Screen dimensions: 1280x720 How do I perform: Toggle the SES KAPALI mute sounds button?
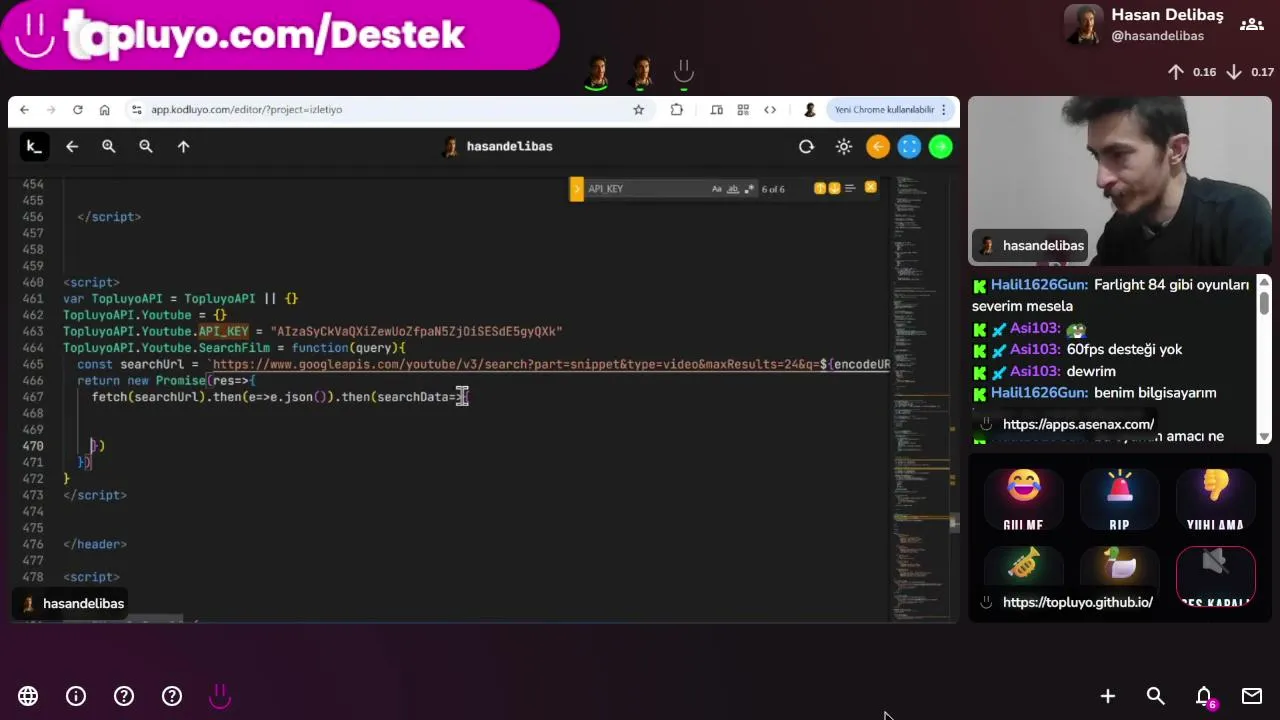click(1215, 578)
